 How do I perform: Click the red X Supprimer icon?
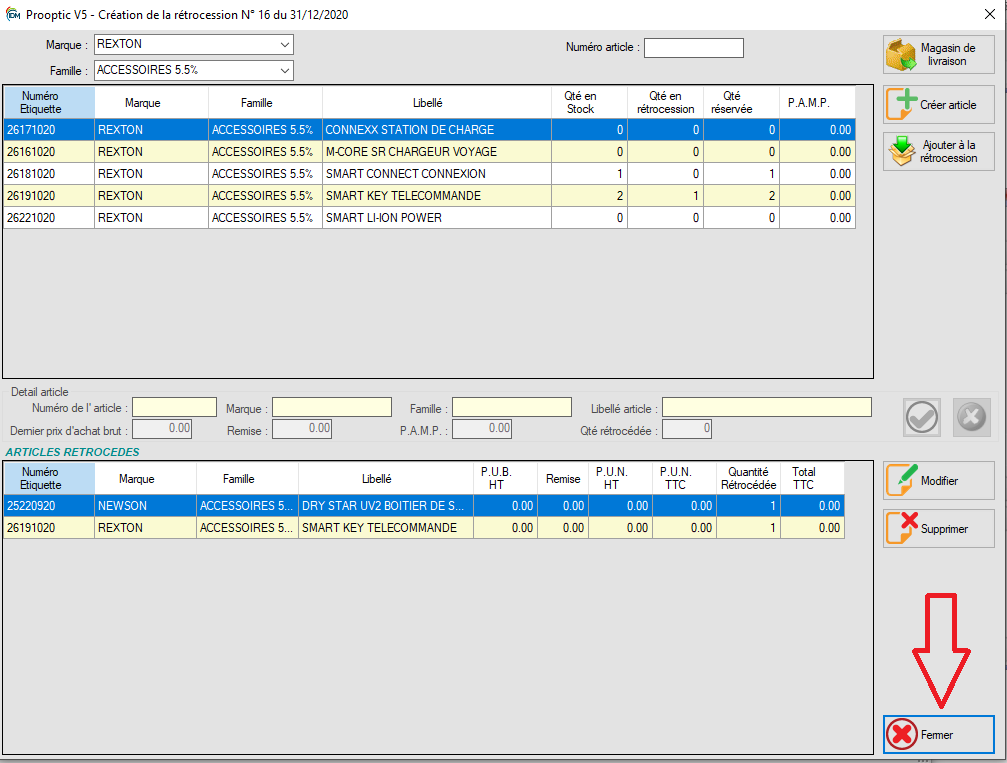(x=902, y=528)
